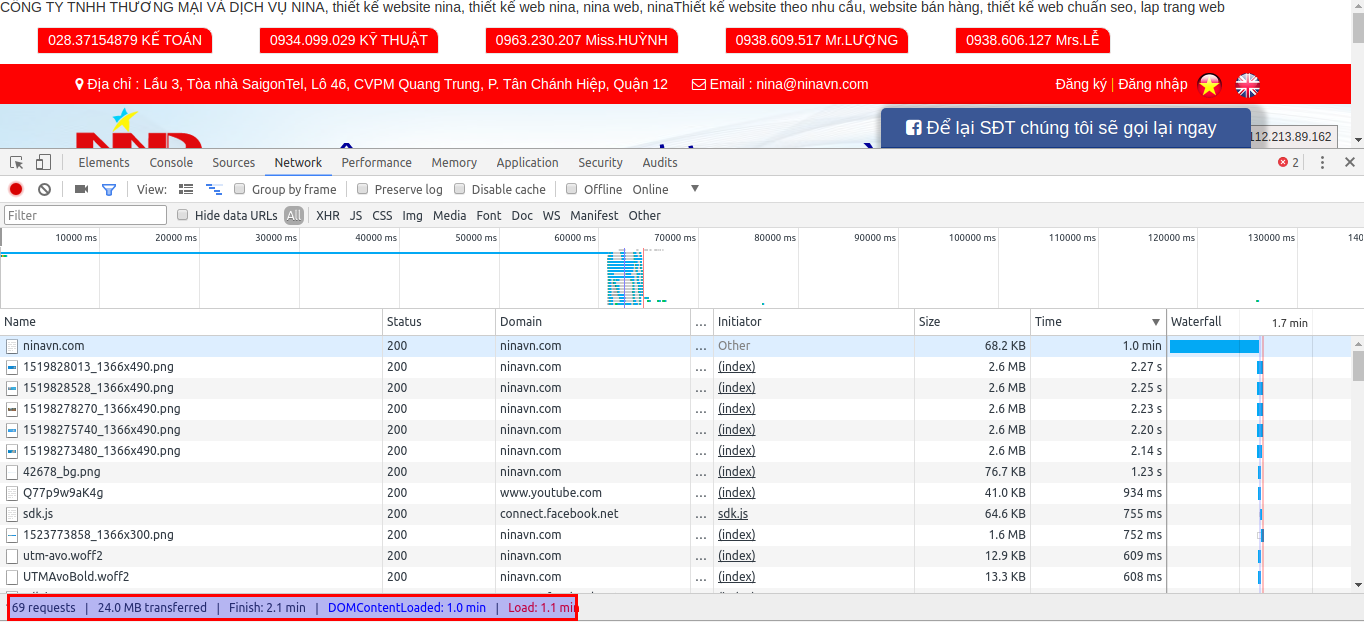Switch to large request rows view
Screen dimensions: 1364x622
186,189
